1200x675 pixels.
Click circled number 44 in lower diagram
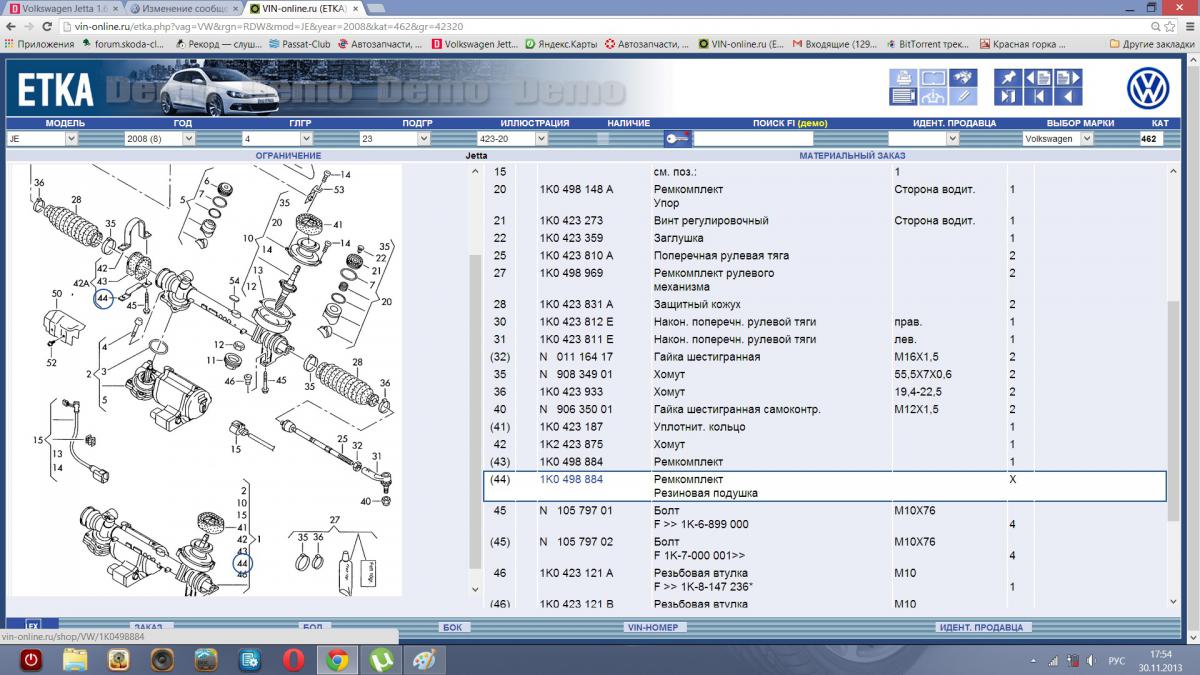click(x=242, y=564)
